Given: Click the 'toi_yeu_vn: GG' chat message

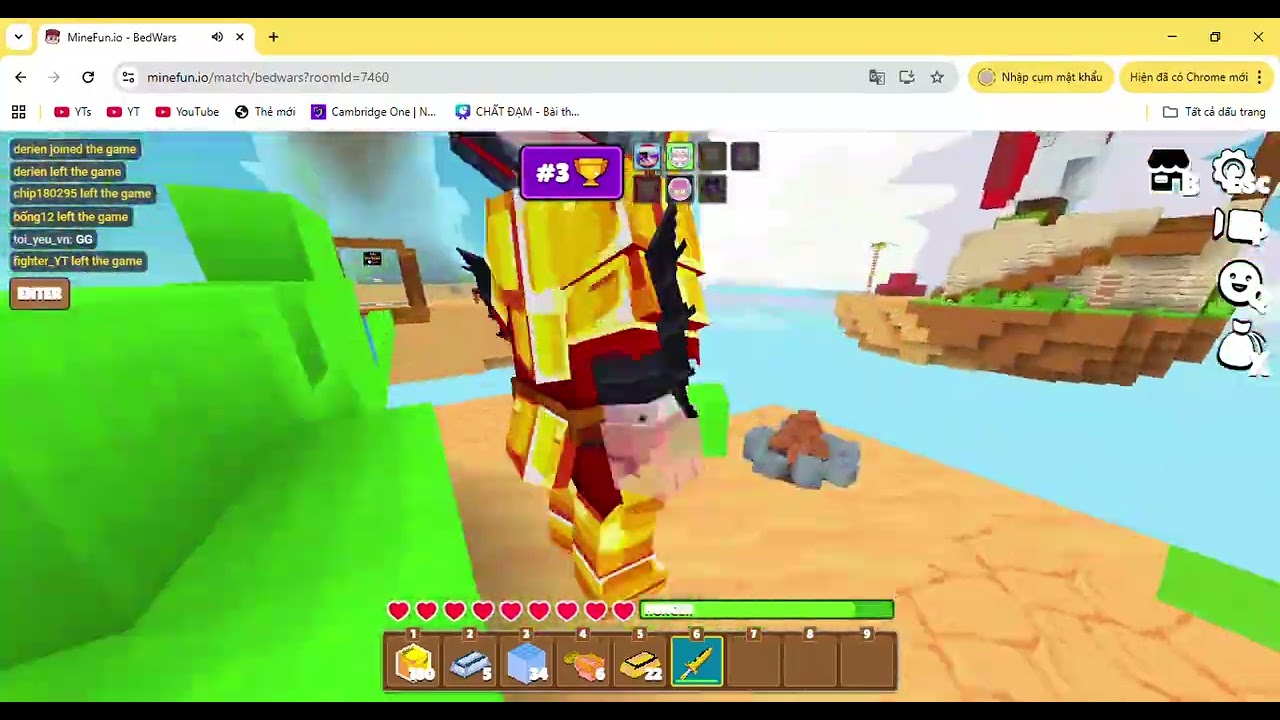Looking at the screenshot, I should (53, 239).
